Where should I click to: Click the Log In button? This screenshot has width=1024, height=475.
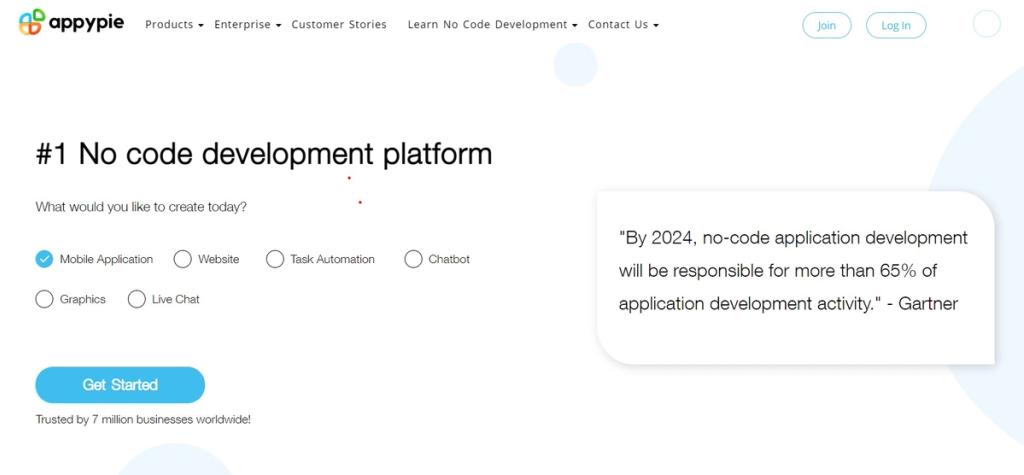tap(896, 25)
